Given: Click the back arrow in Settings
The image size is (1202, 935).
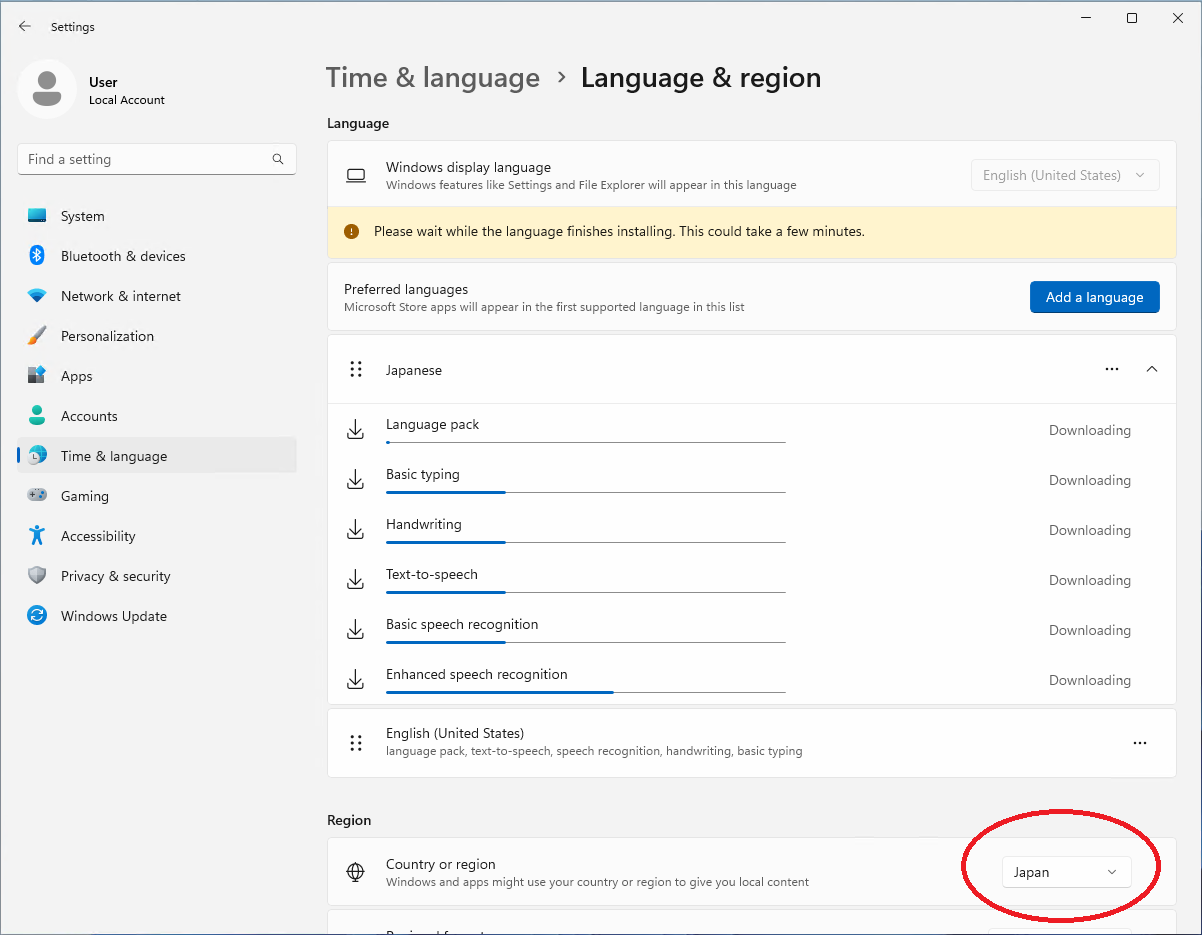Looking at the screenshot, I should 25,26.
